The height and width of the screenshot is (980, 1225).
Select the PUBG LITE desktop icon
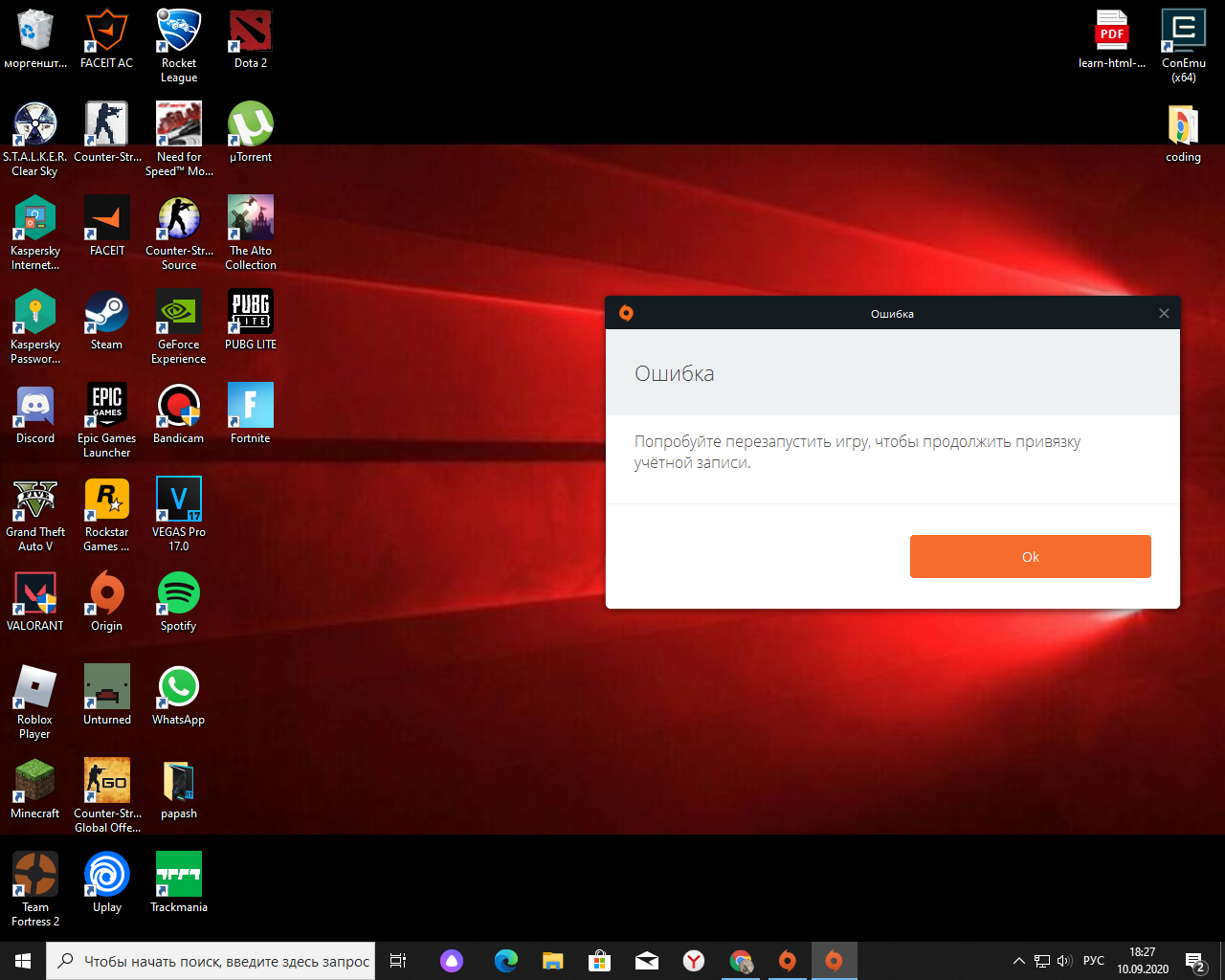251,321
